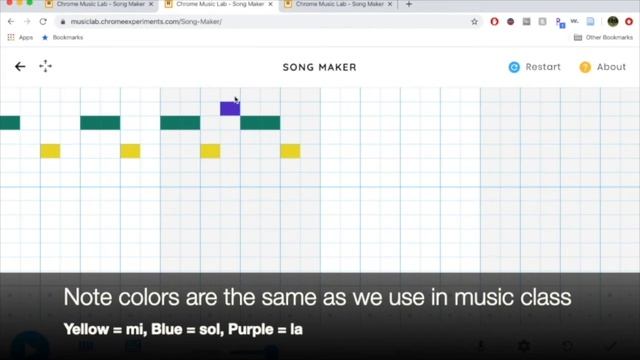Close the third Chrome Music Lab tab

click(x=390, y=4)
